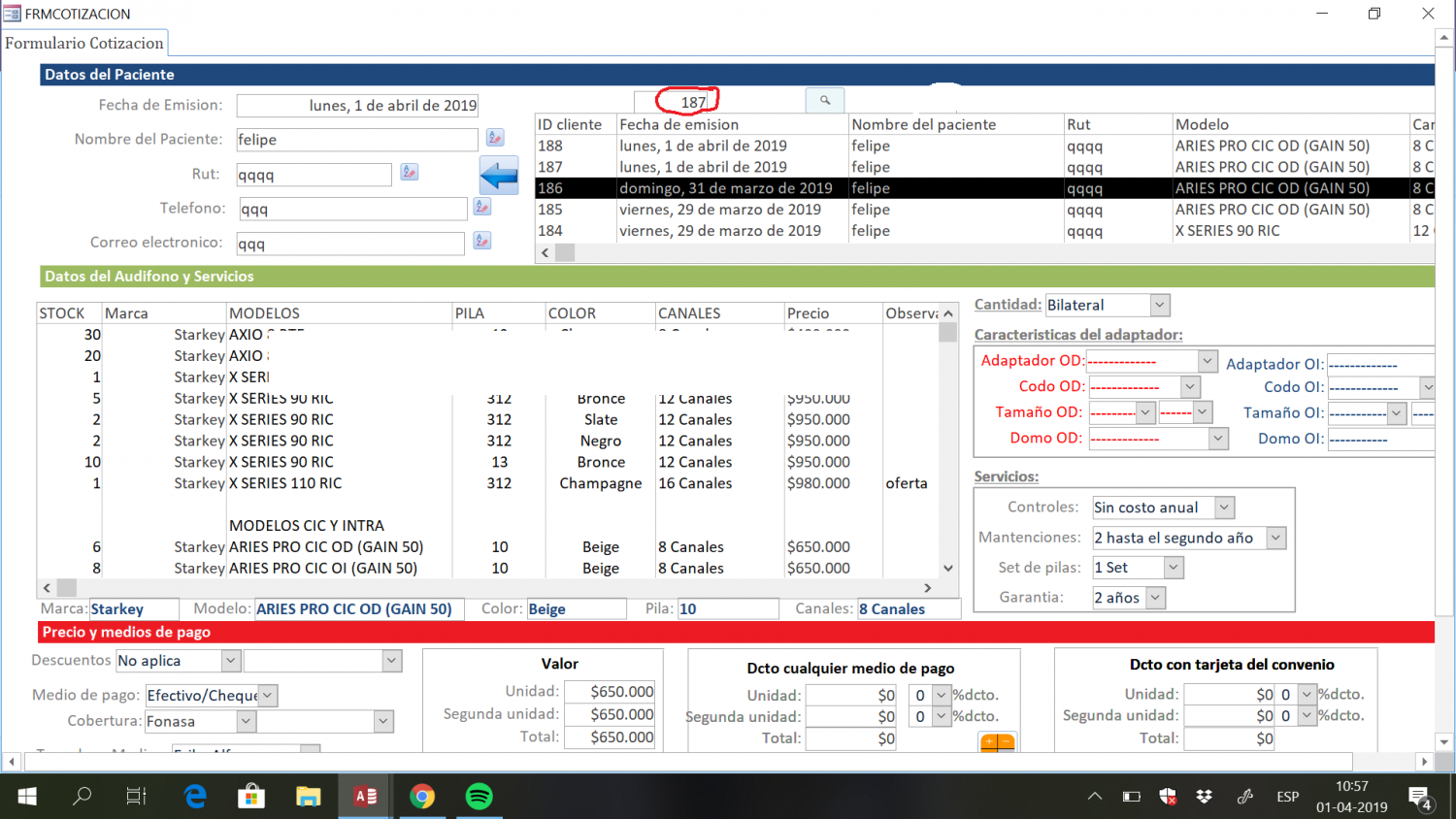
Task: Open Unidad %dcto dropdown under cualquier medio
Action: click(941, 695)
